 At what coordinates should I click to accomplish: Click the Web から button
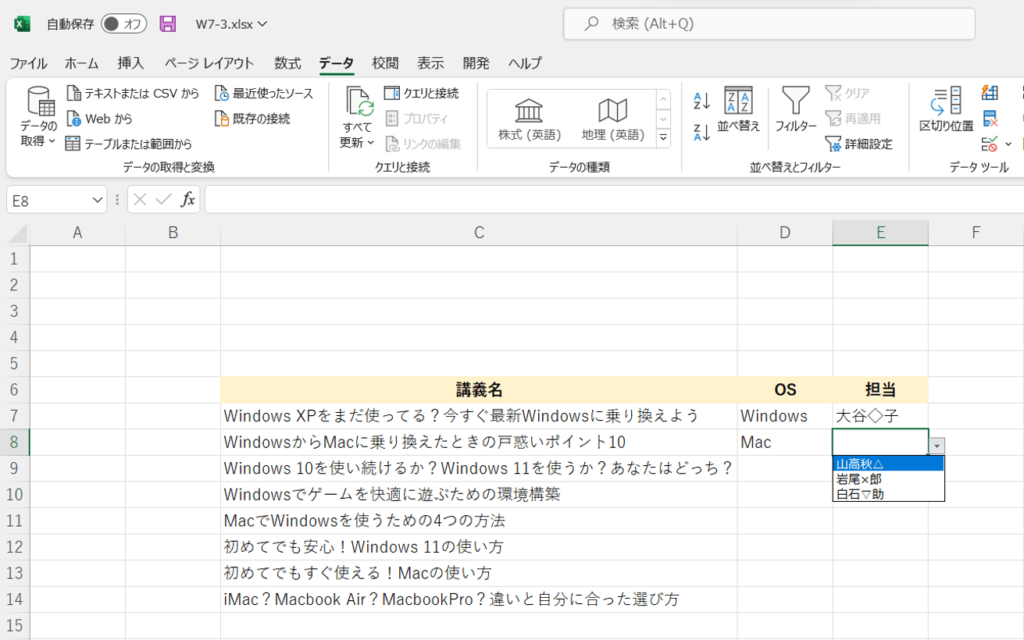99,119
